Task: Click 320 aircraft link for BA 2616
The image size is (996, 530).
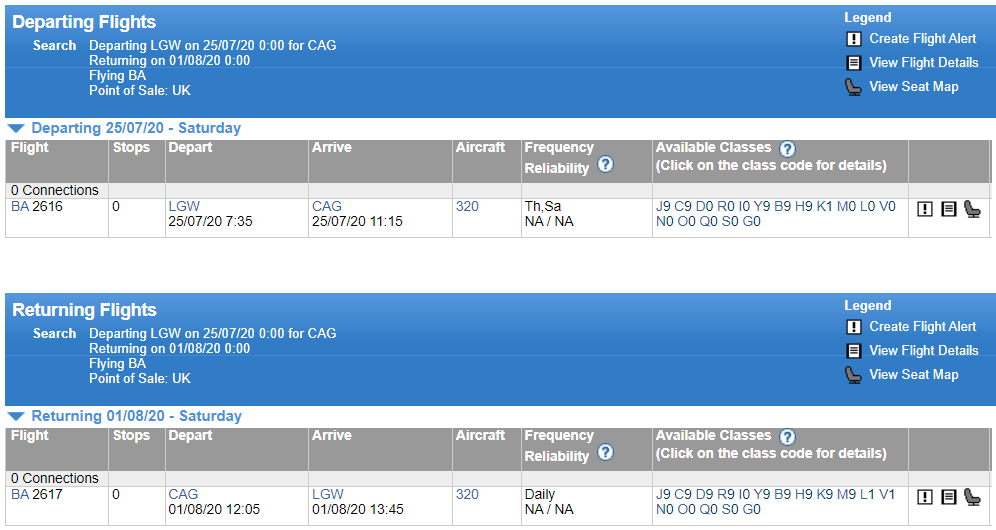Action: (467, 206)
